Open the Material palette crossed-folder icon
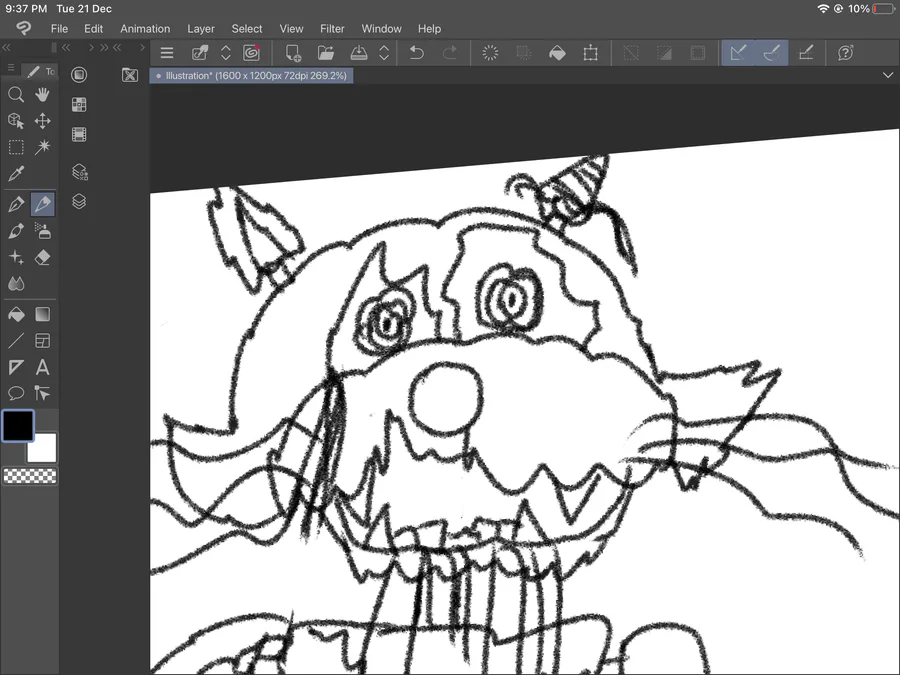Image resolution: width=900 pixels, height=675 pixels. 130,75
